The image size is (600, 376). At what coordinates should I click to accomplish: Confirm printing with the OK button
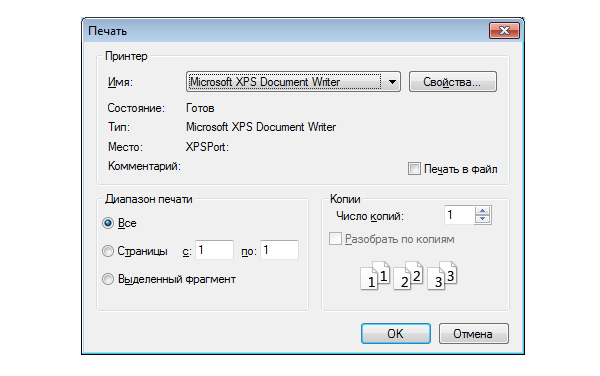click(396, 334)
